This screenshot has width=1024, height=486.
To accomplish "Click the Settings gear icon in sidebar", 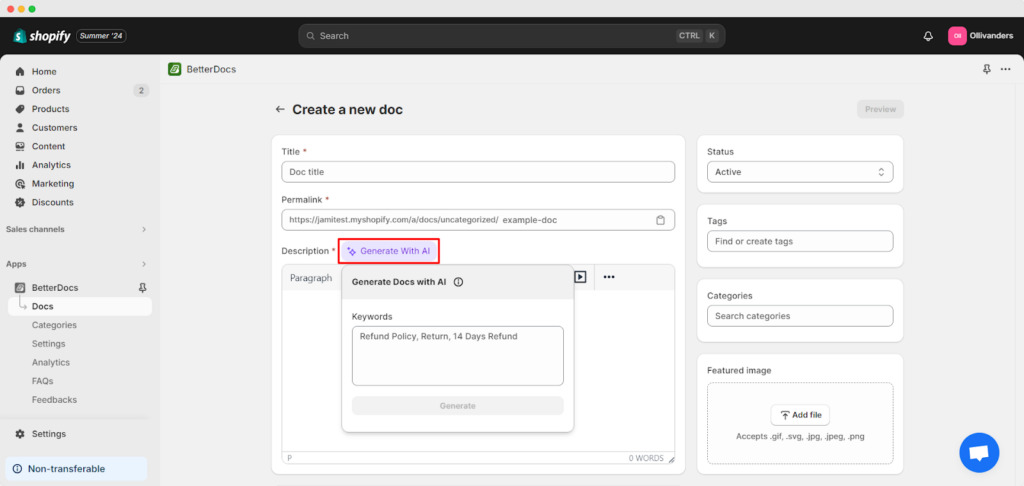I will [20, 434].
